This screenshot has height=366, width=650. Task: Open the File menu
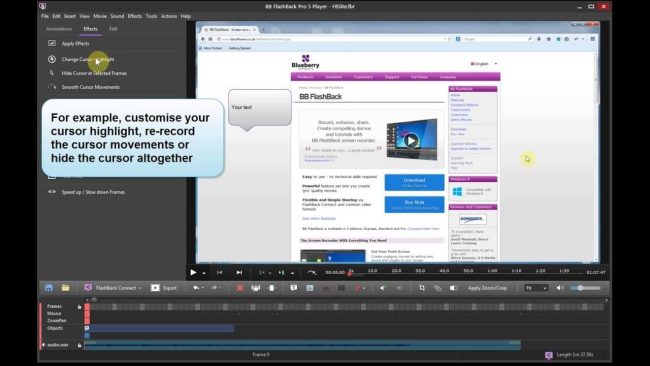(x=45, y=16)
